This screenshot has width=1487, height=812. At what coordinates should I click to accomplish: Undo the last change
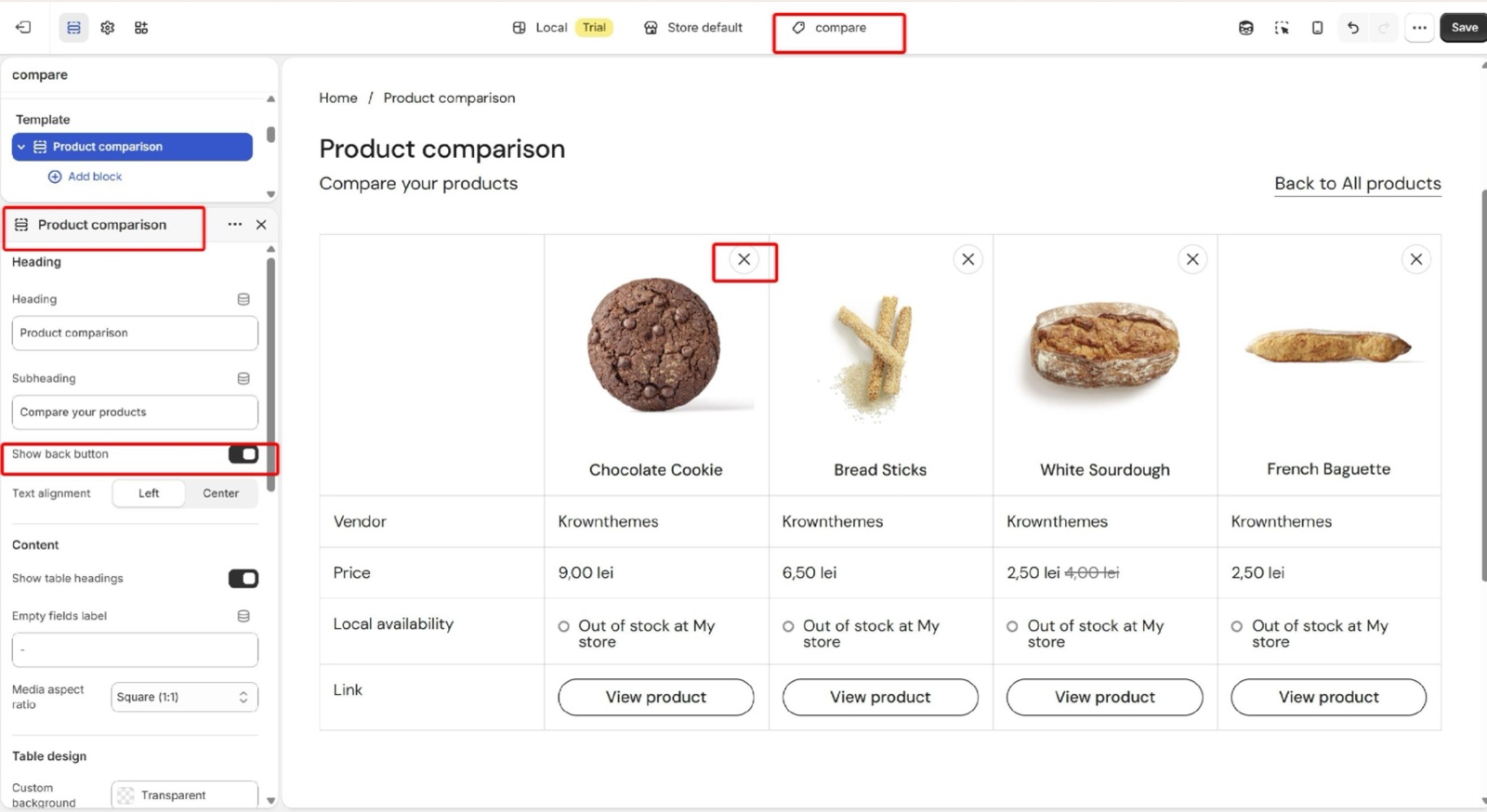coord(1353,28)
